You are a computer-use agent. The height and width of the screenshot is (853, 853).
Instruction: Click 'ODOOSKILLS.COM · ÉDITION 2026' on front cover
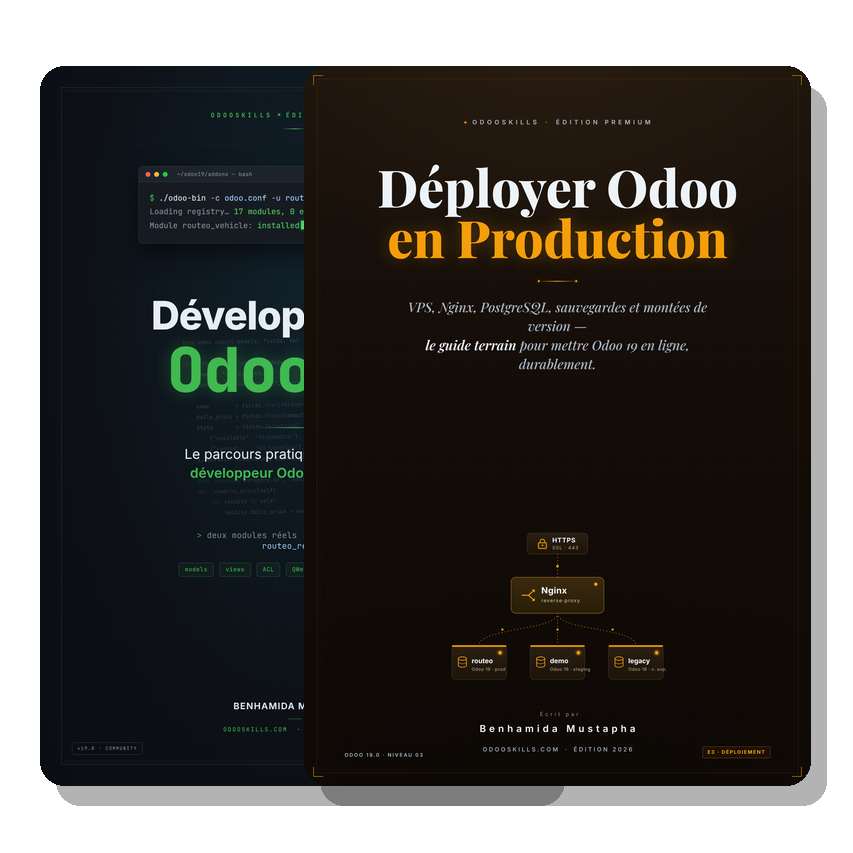(x=558, y=749)
